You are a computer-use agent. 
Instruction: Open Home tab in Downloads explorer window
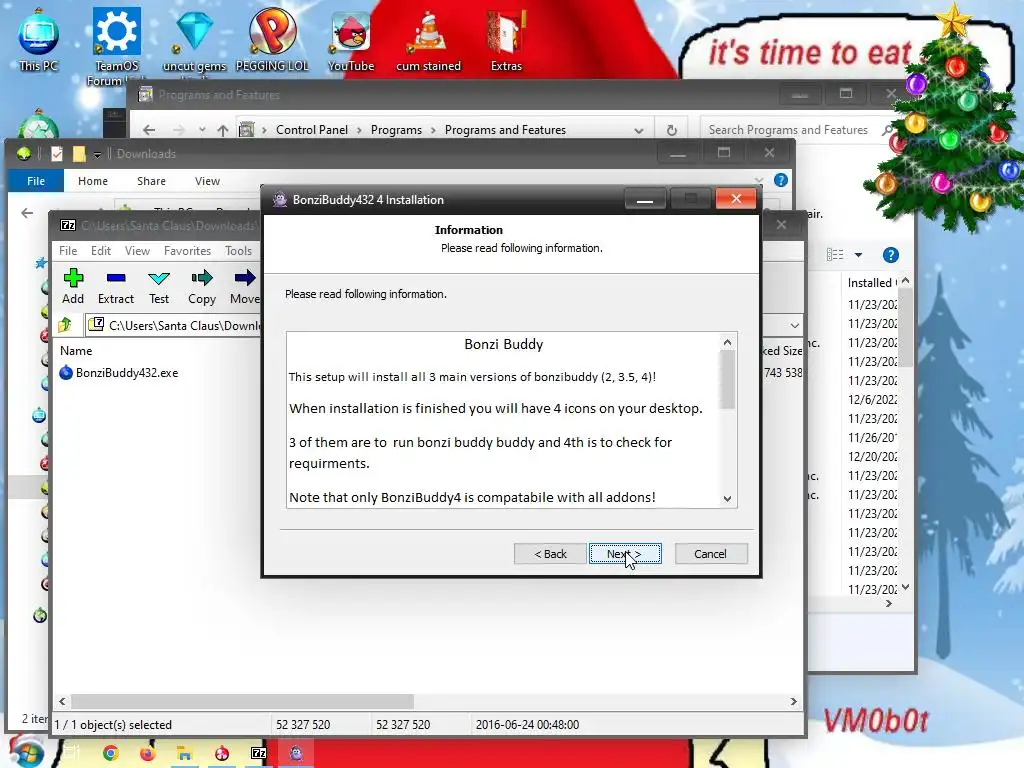93,181
